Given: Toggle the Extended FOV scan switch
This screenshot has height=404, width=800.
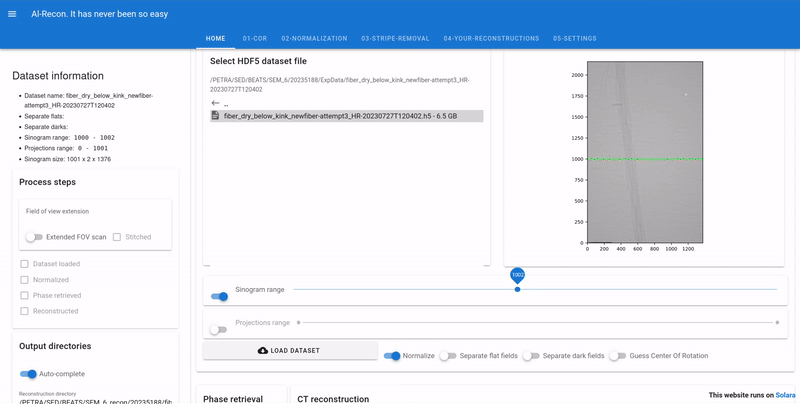Looking at the screenshot, I should (x=34, y=237).
